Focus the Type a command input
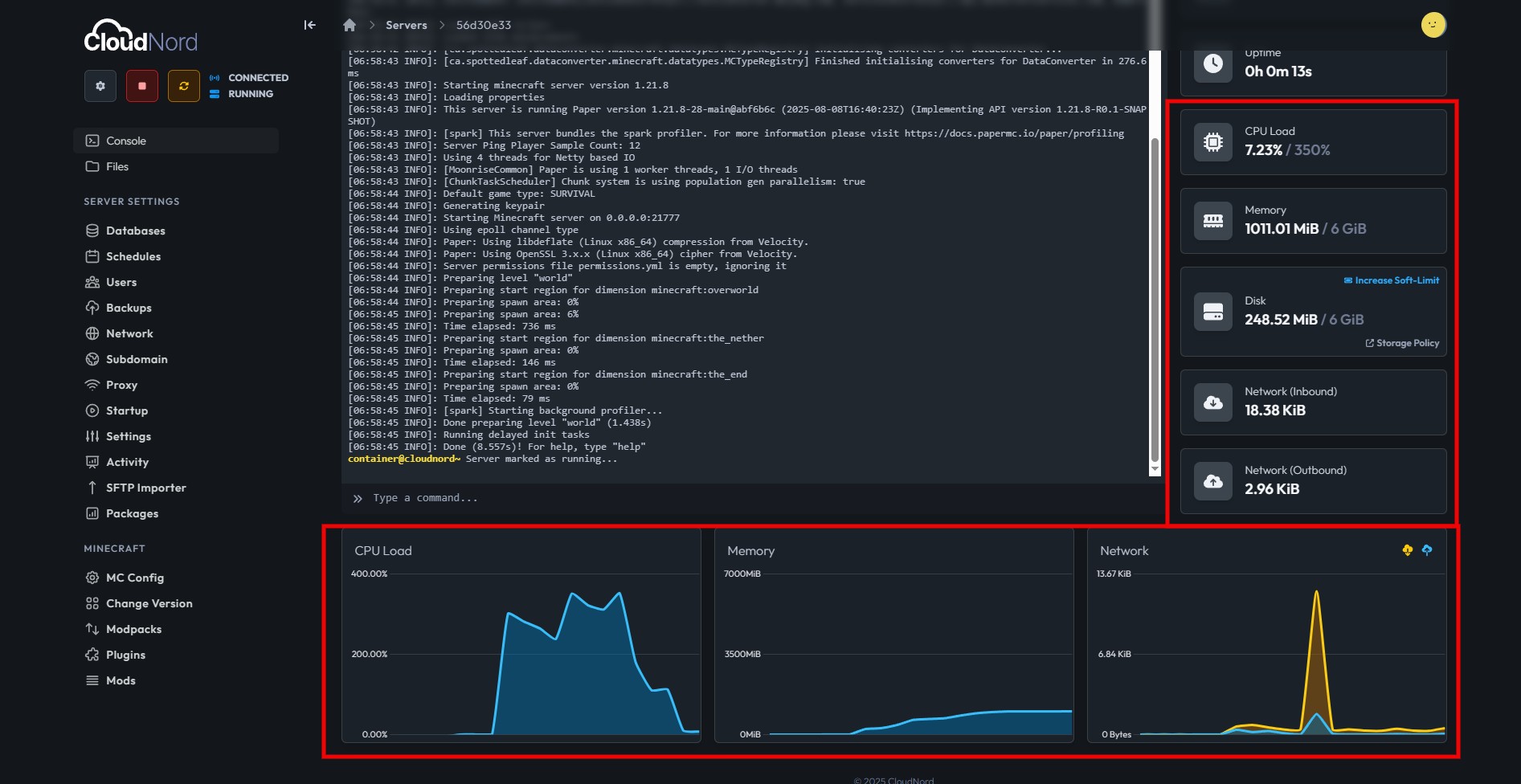Viewport: 1521px width, 784px height. [752, 498]
